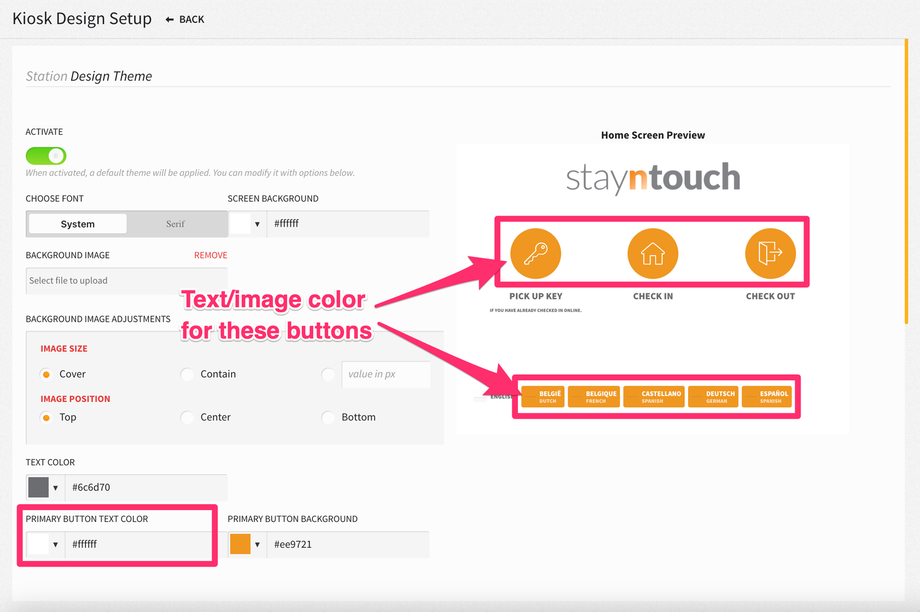Edit the #ee9721 background hex field
Screen dimensions: 920x612
348,544
